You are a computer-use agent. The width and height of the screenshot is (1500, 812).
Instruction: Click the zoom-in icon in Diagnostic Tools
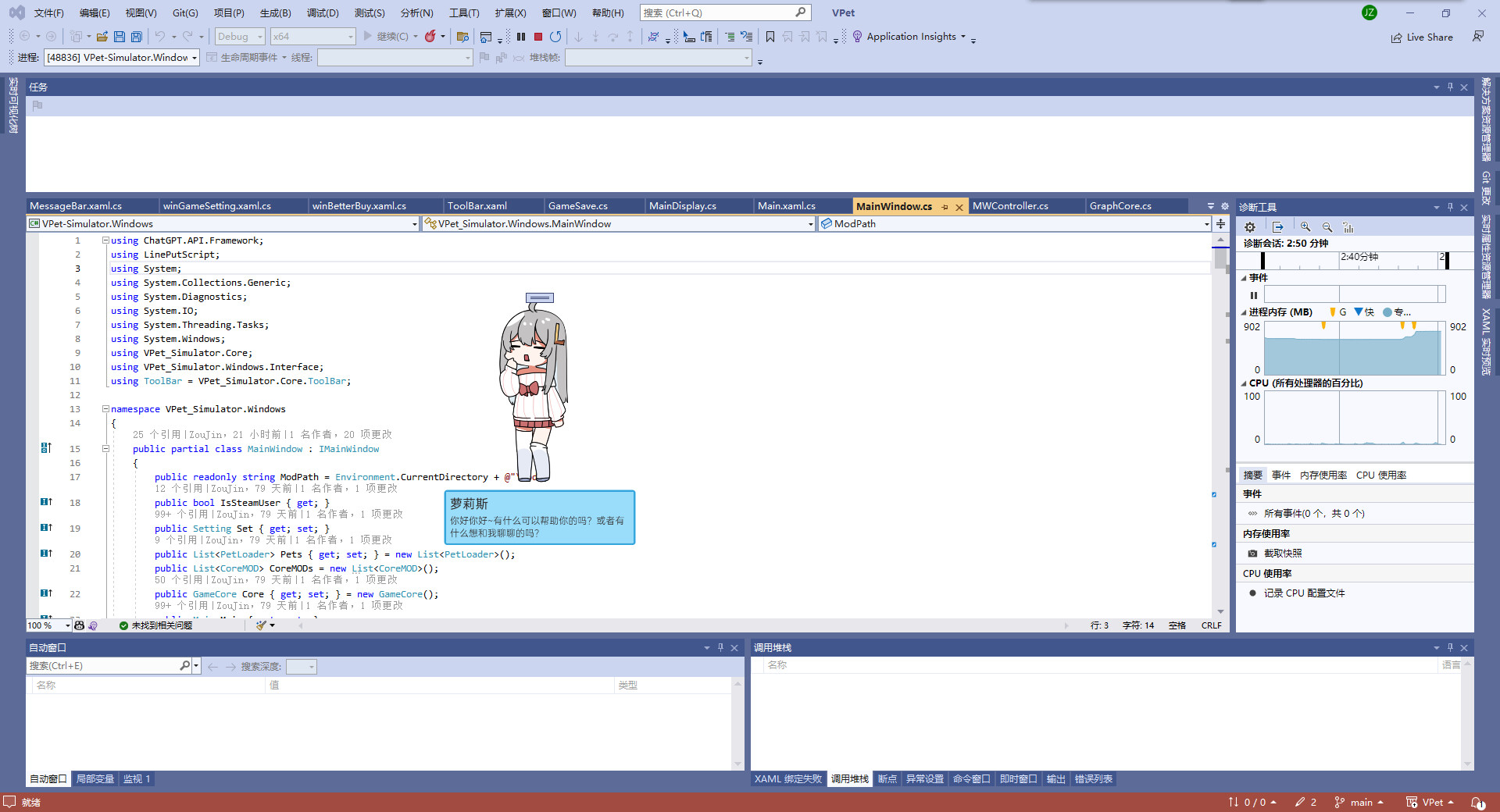point(1305,226)
